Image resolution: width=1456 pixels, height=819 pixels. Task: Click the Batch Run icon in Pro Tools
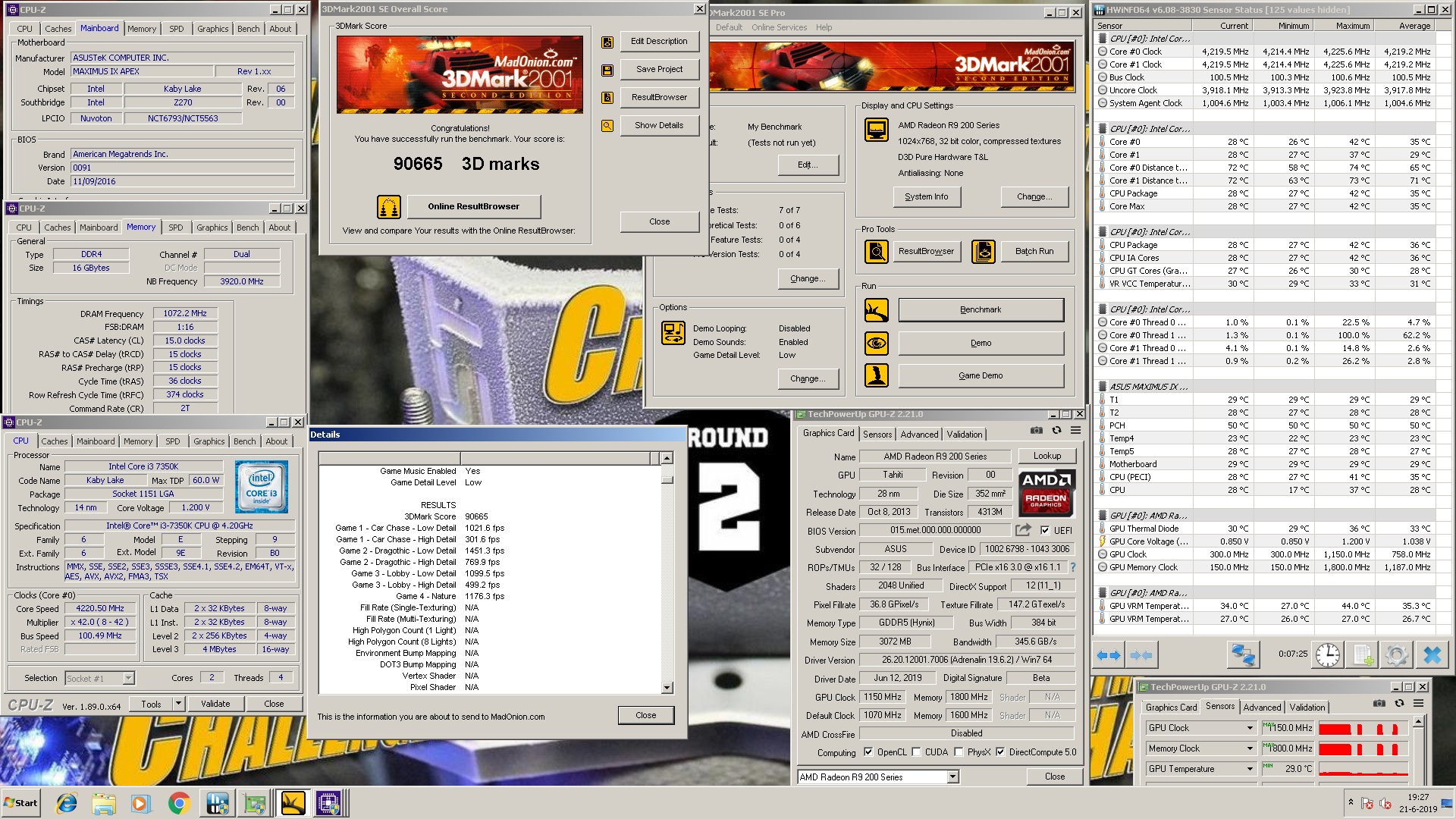tap(984, 251)
